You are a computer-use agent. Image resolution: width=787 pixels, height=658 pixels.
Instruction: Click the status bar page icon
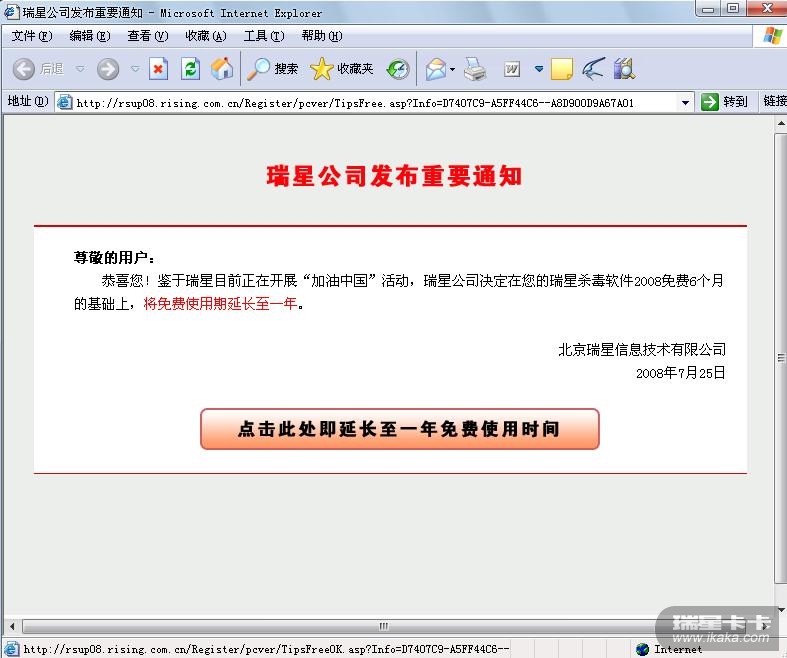12,649
